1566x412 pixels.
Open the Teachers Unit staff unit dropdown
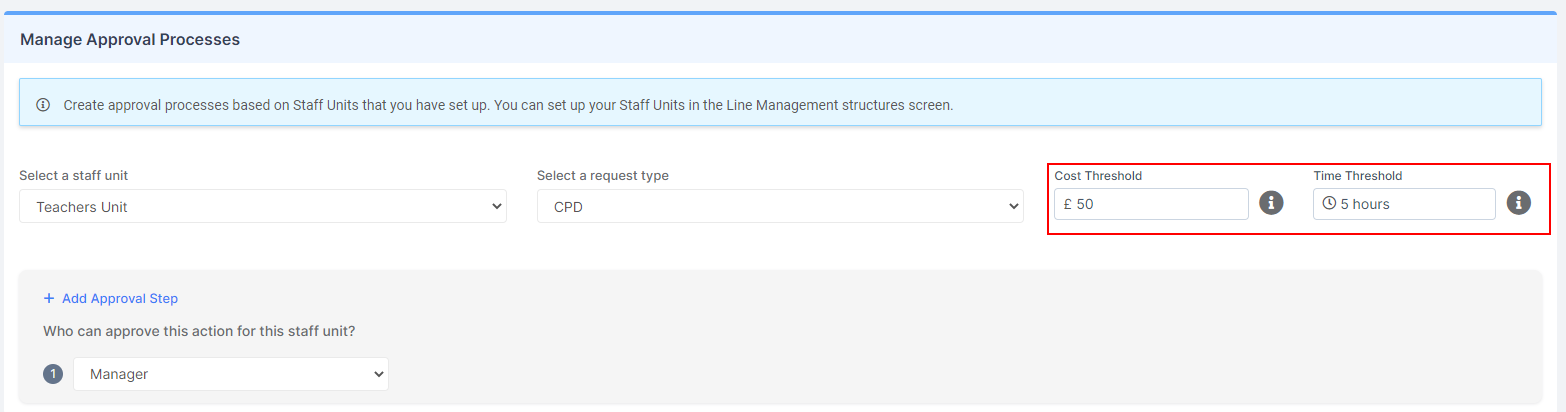(x=262, y=207)
